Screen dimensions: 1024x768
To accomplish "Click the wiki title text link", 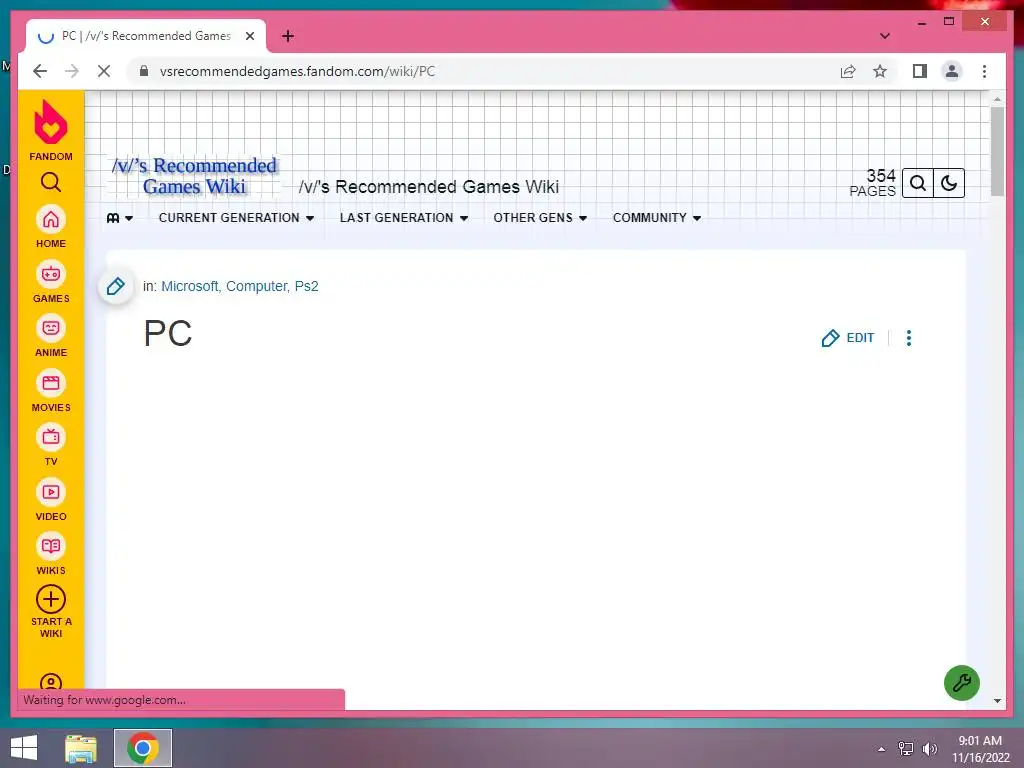I will [x=428, y=187].
